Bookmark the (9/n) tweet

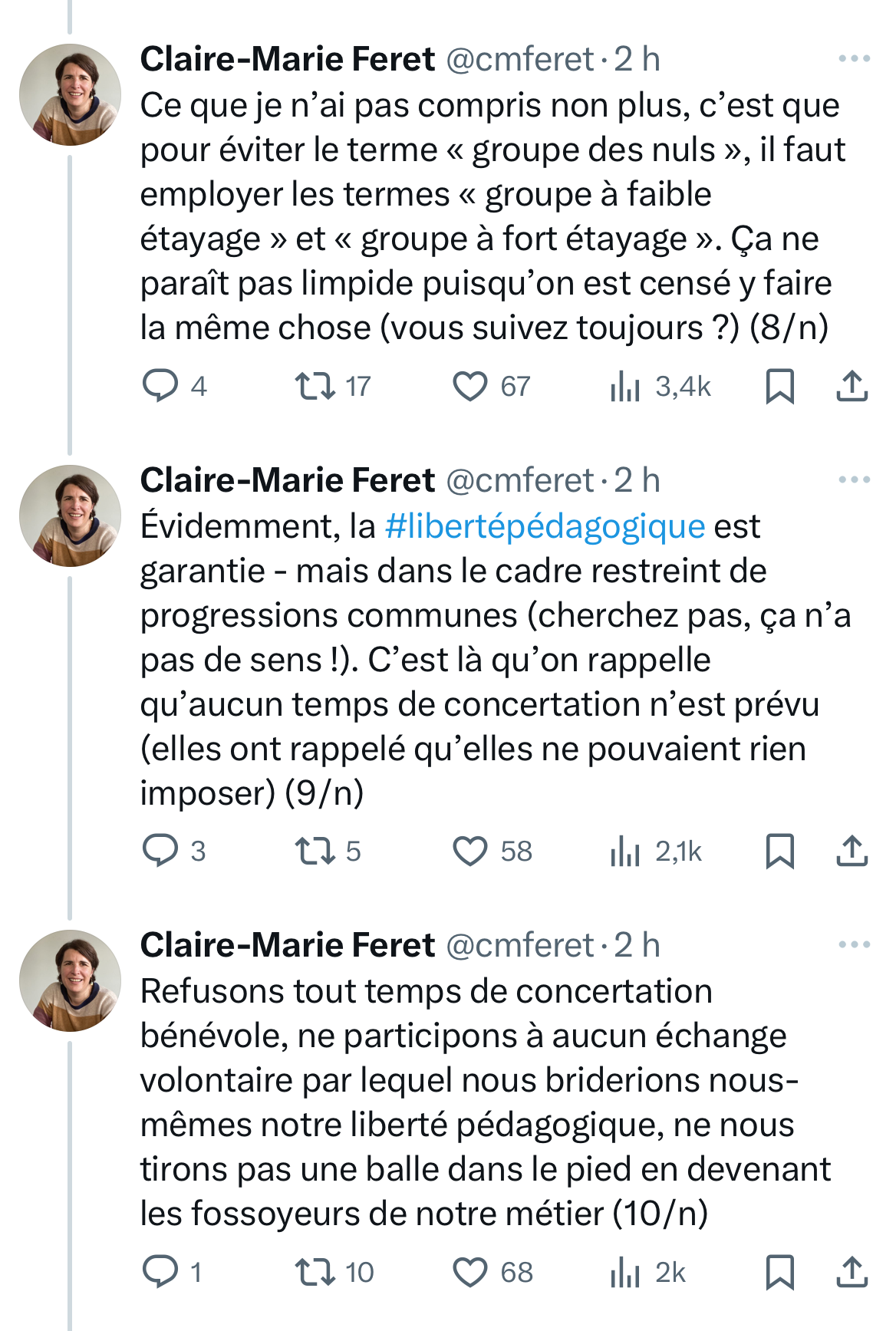pyautogui.click(x=779, y=852)
